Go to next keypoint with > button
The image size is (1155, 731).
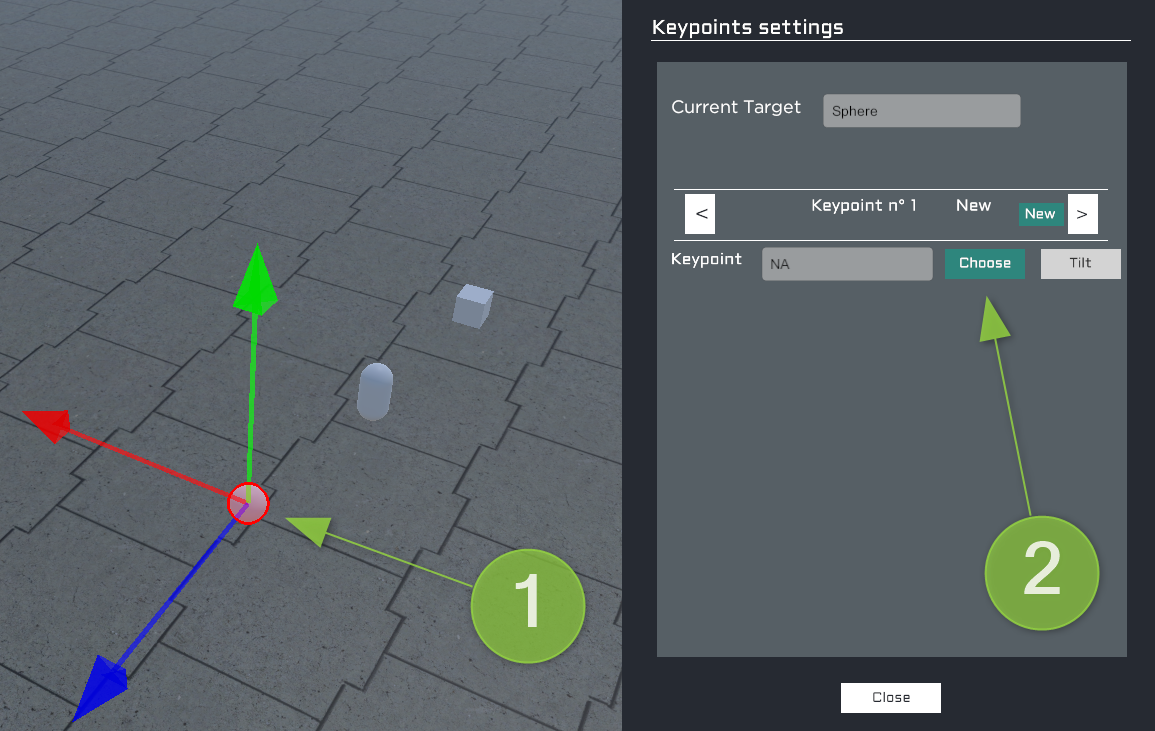pyautogui.click(x=1083, y=214)
